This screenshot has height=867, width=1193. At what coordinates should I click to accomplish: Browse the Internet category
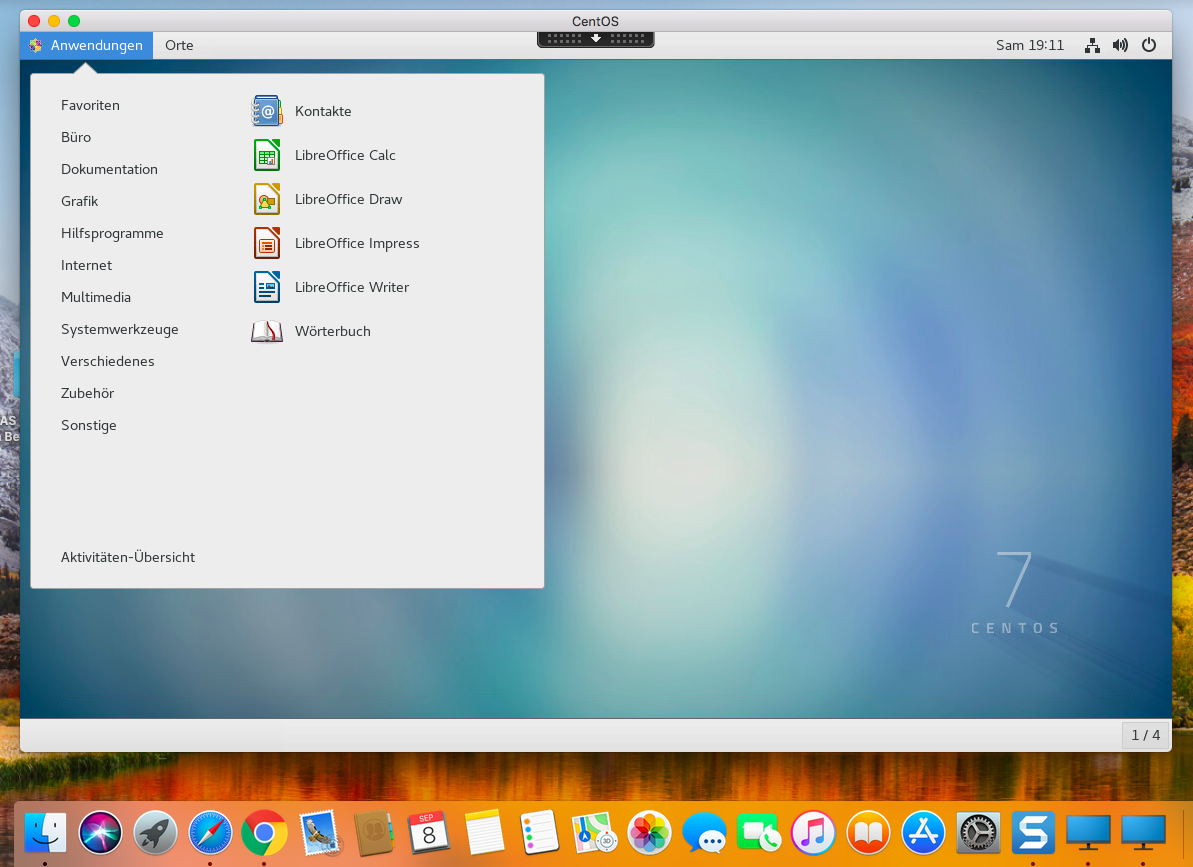point(86,265)
